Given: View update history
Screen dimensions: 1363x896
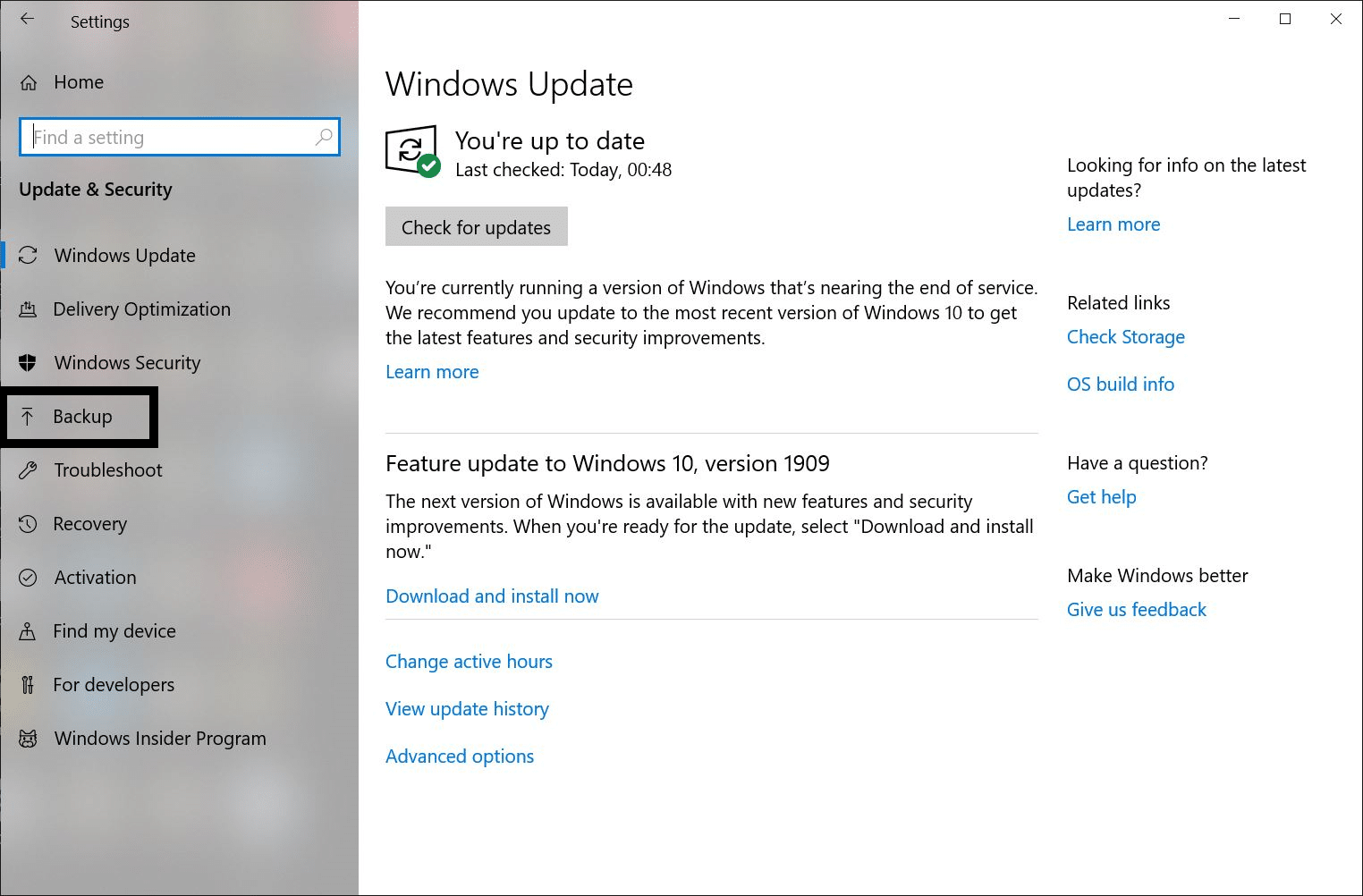Looking at the screenshot, I should click(x=467, y=708).
